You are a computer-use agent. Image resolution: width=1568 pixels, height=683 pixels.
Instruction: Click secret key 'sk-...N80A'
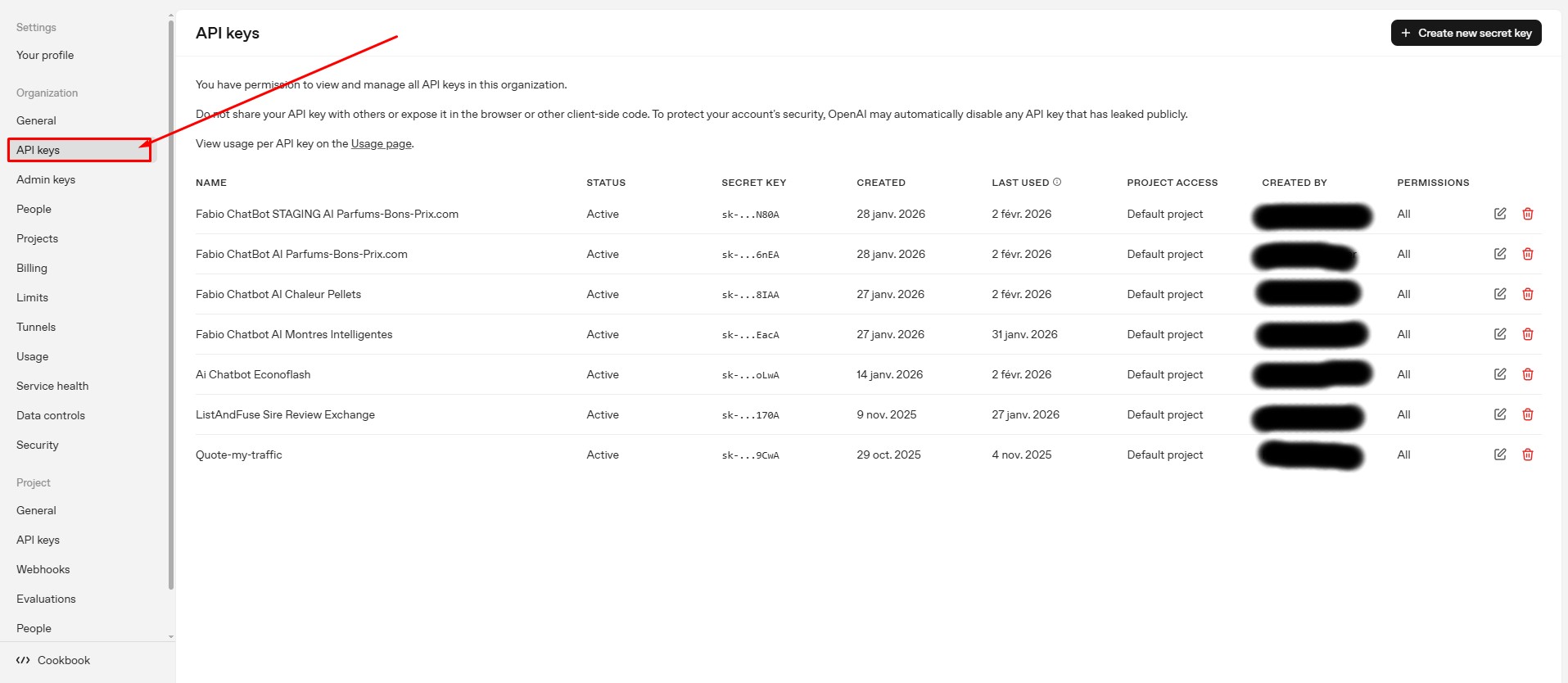tap(750, 215)
